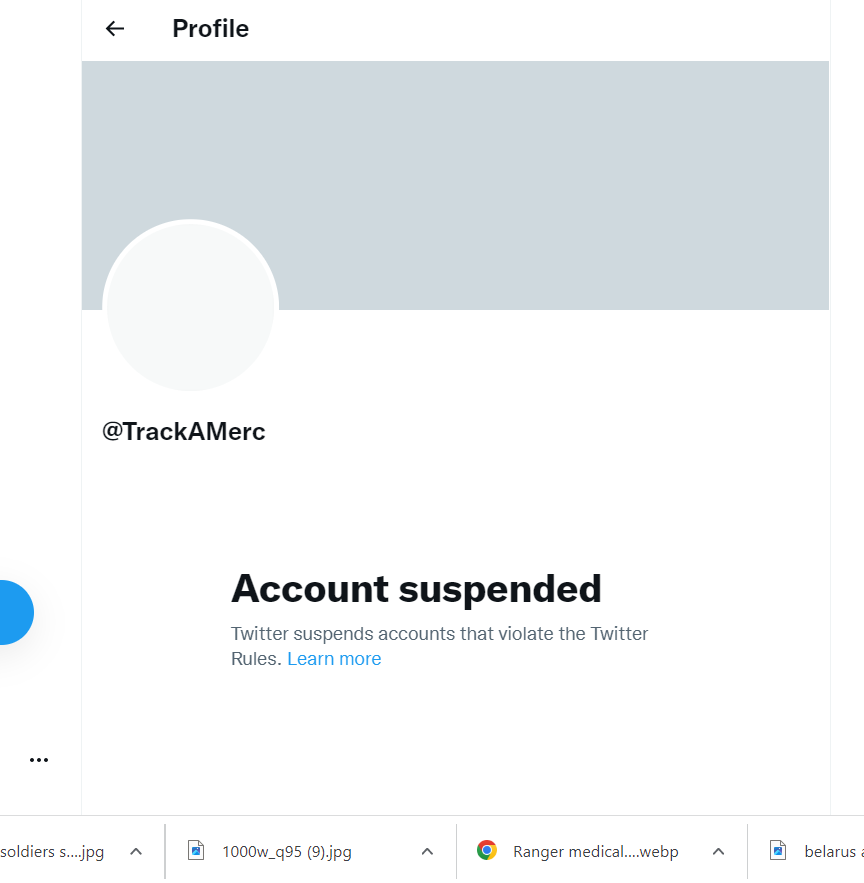This screenshot has height=883, width=864.
Task: Follow the Learn more link
Action: point(334,659)
